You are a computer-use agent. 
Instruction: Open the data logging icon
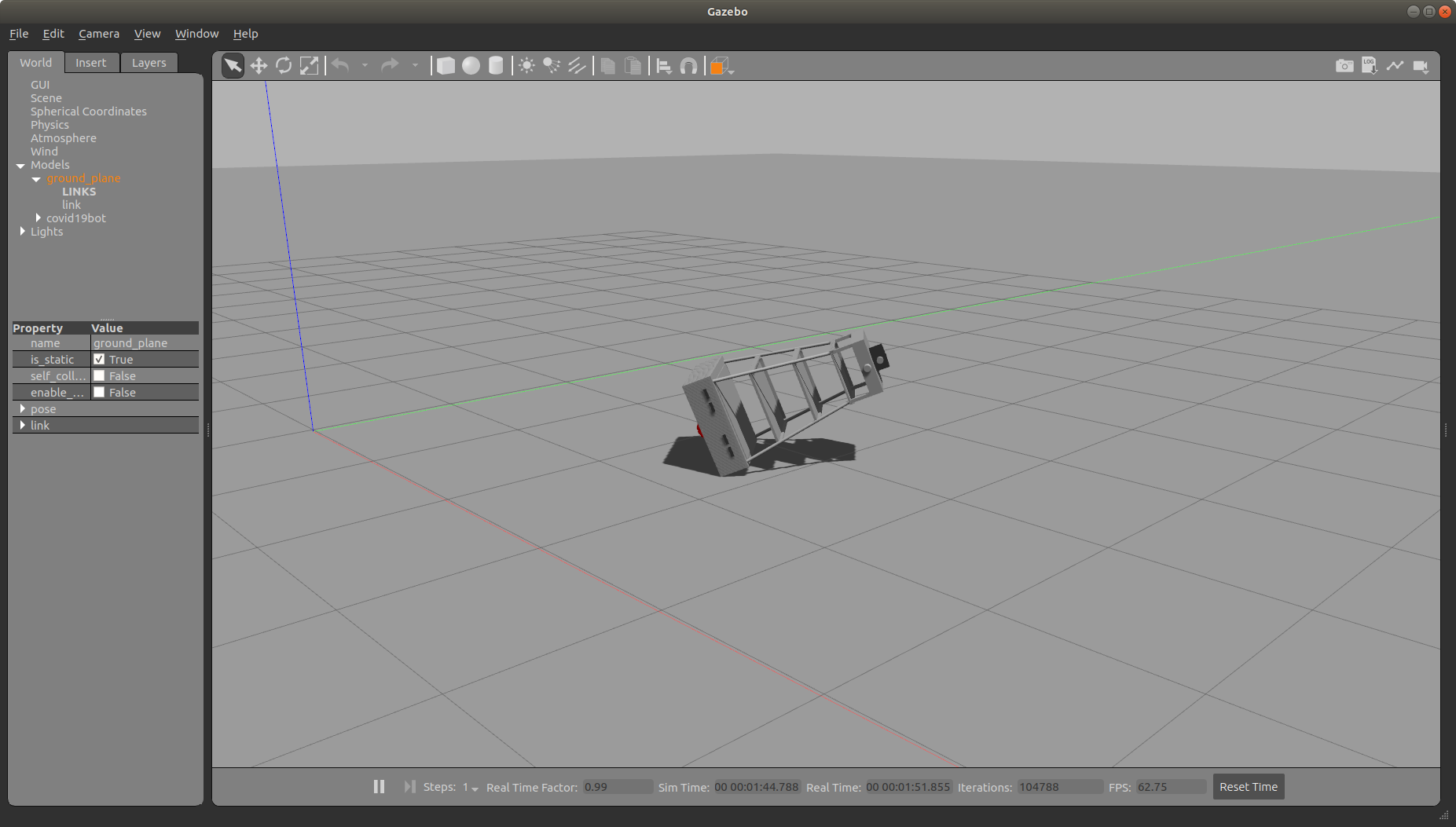pos(1370,66)
